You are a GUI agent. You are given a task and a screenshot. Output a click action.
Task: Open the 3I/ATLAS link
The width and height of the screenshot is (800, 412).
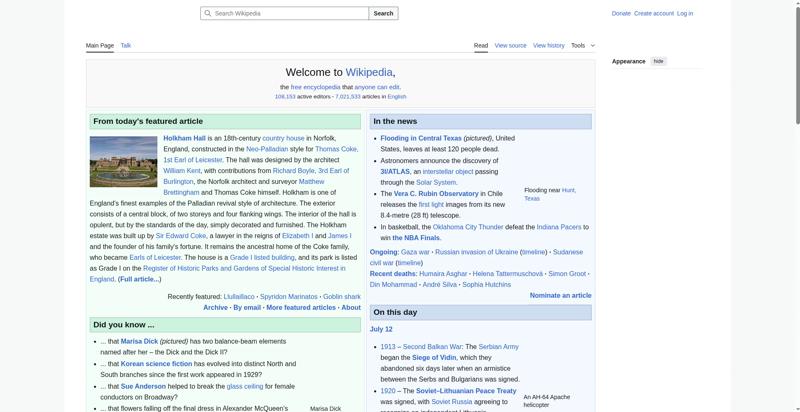pyautogui.click(x=395, y=172)
